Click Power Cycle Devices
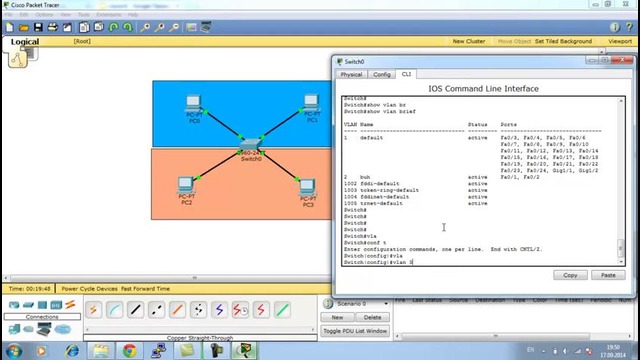The height and width of the screenshot is (360, 640). coord(89,289)
